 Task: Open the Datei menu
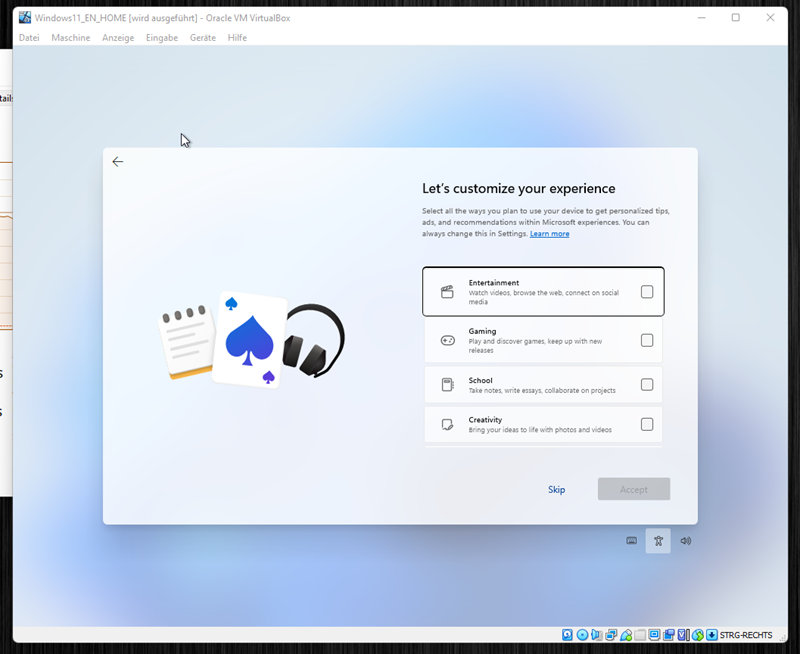point(29,38)
